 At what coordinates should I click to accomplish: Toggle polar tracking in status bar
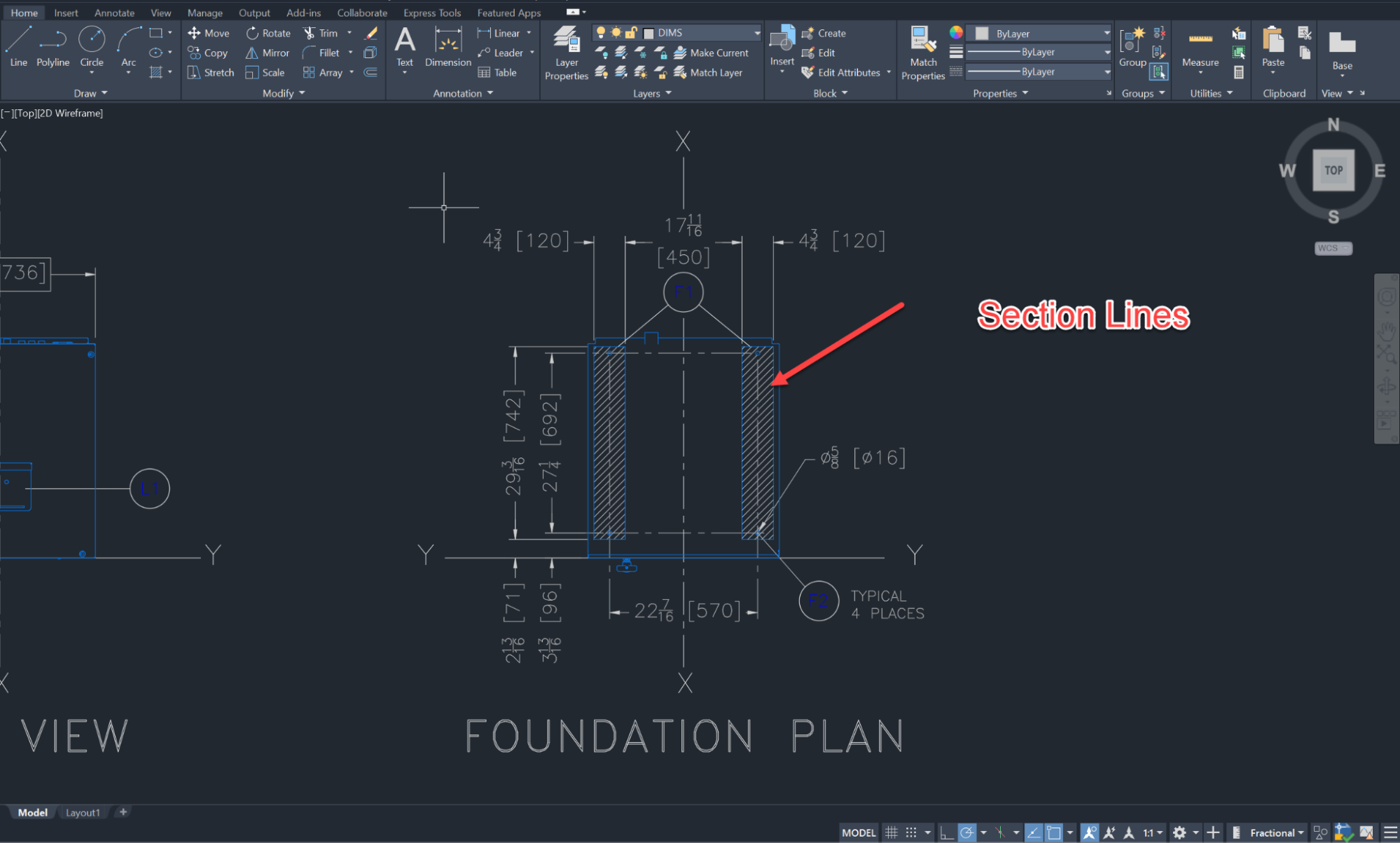pos(967,832)
